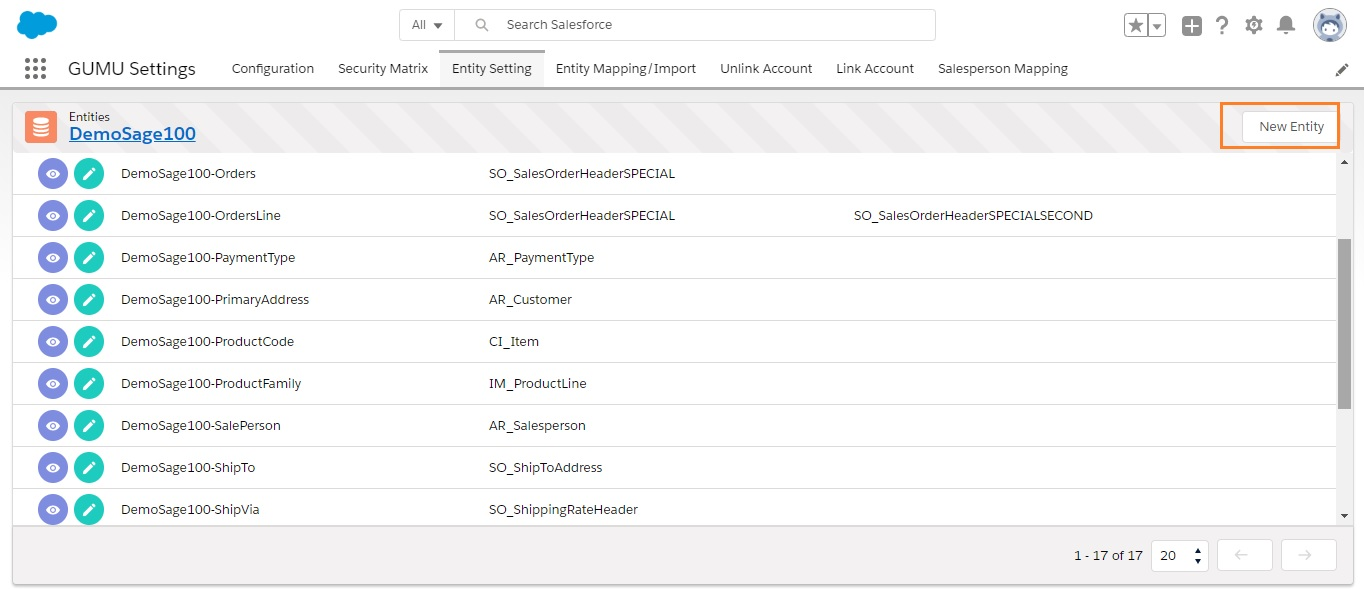
Task: Click the scrollbar up arrow
Action: (x=1344, y=162)
